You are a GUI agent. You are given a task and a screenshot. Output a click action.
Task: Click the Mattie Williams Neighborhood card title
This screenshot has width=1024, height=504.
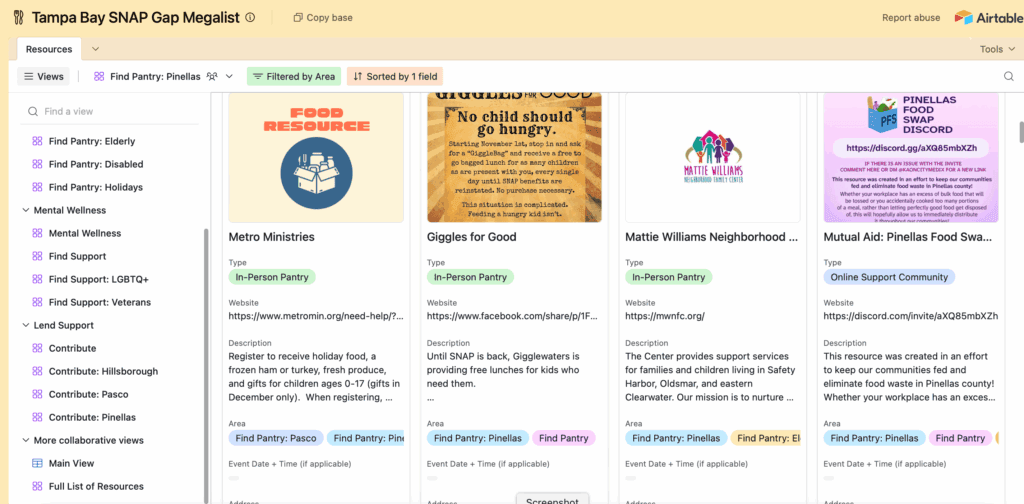point(712,237)
